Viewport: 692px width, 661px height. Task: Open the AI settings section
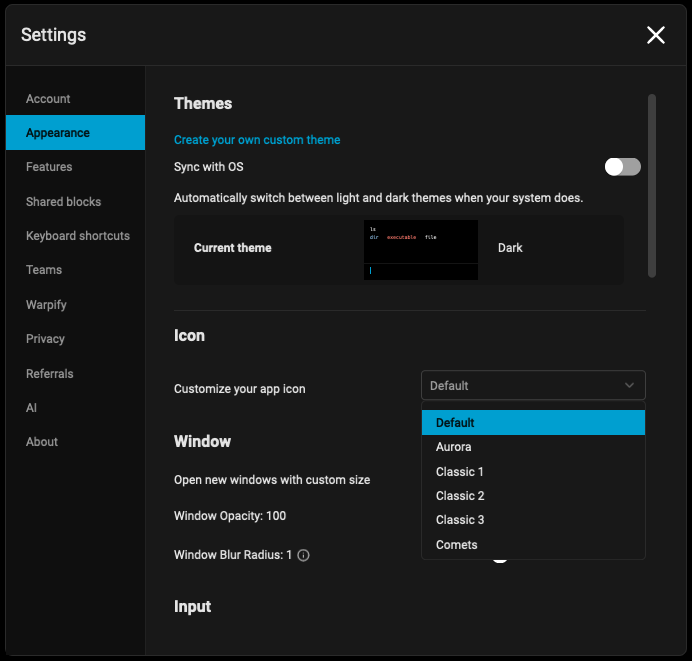[32, 408]
